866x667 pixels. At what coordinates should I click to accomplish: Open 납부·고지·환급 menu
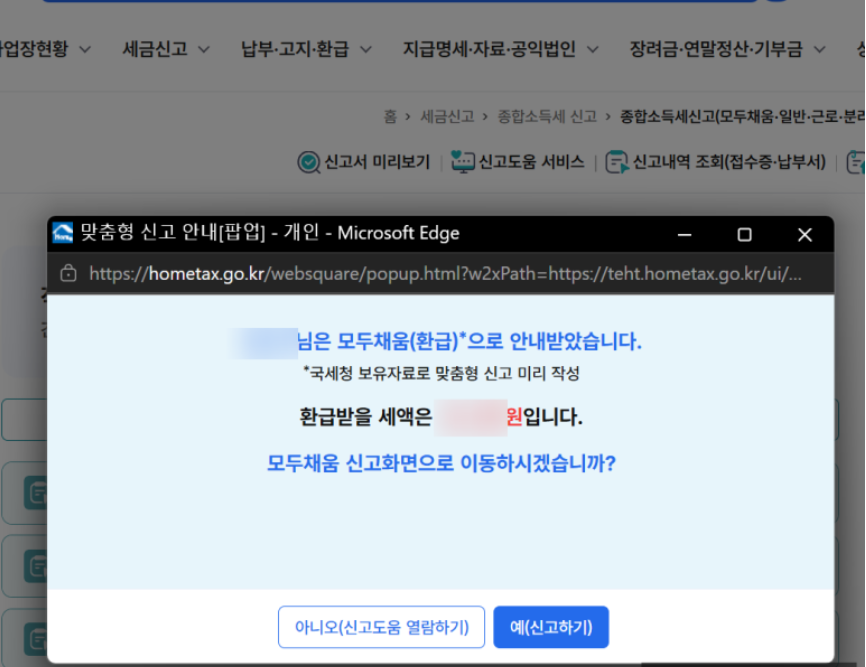click(295, 49)
